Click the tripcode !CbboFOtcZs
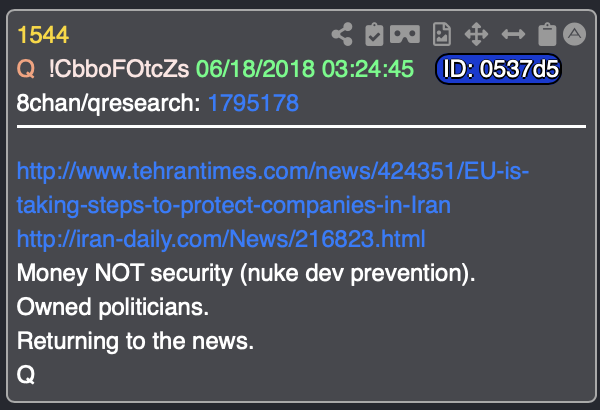 pos(119,69)
